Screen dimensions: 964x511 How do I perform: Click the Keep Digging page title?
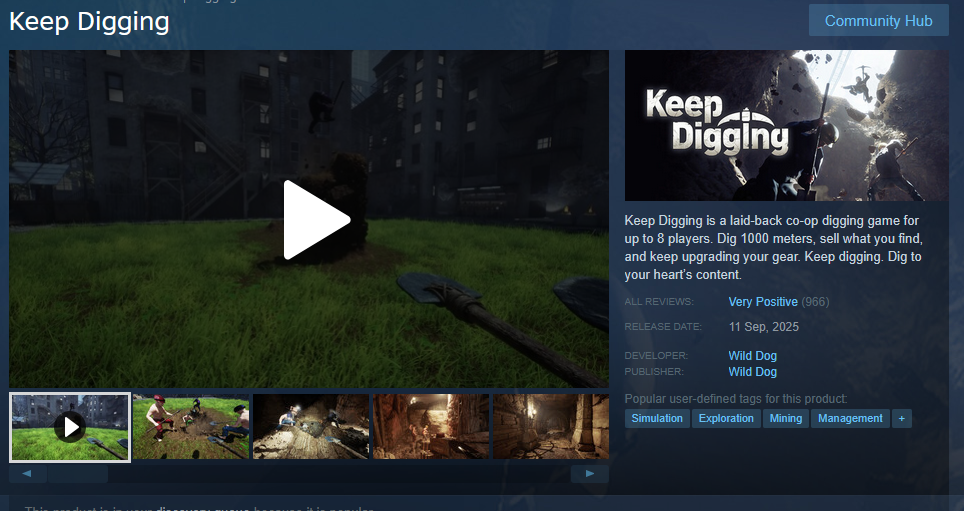click(89, 22)
